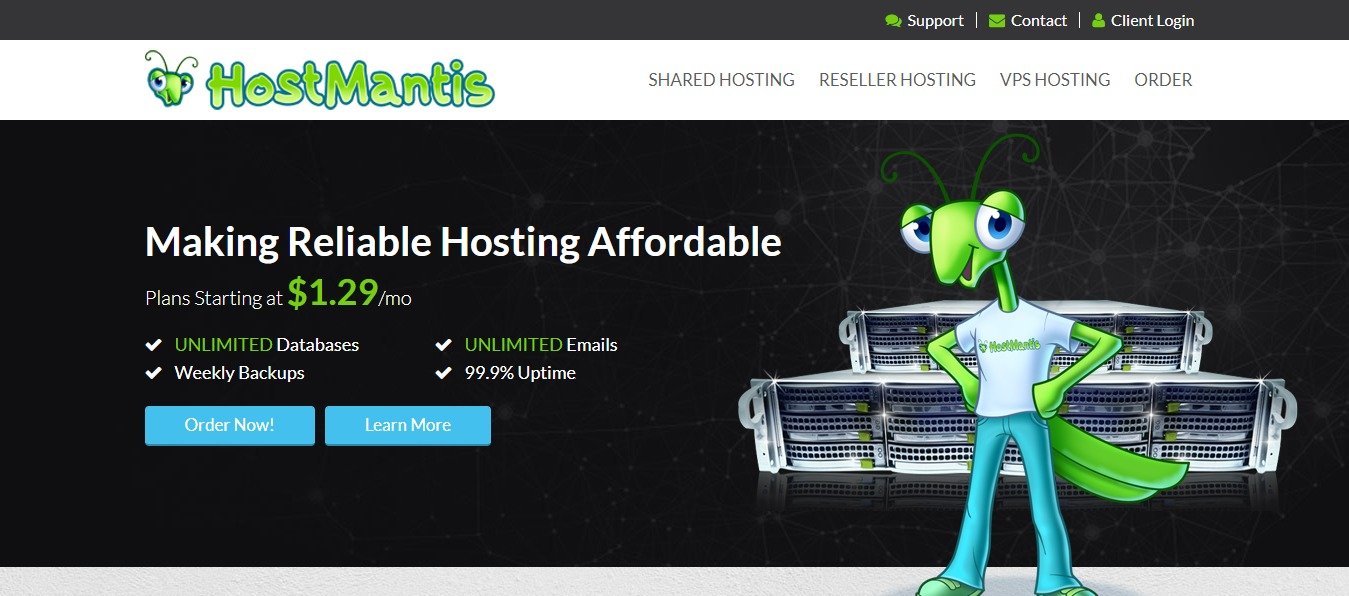The height and width of the screenshot is (596, 1349).
Task: Click the Learn More button
Action: (408, 425)
